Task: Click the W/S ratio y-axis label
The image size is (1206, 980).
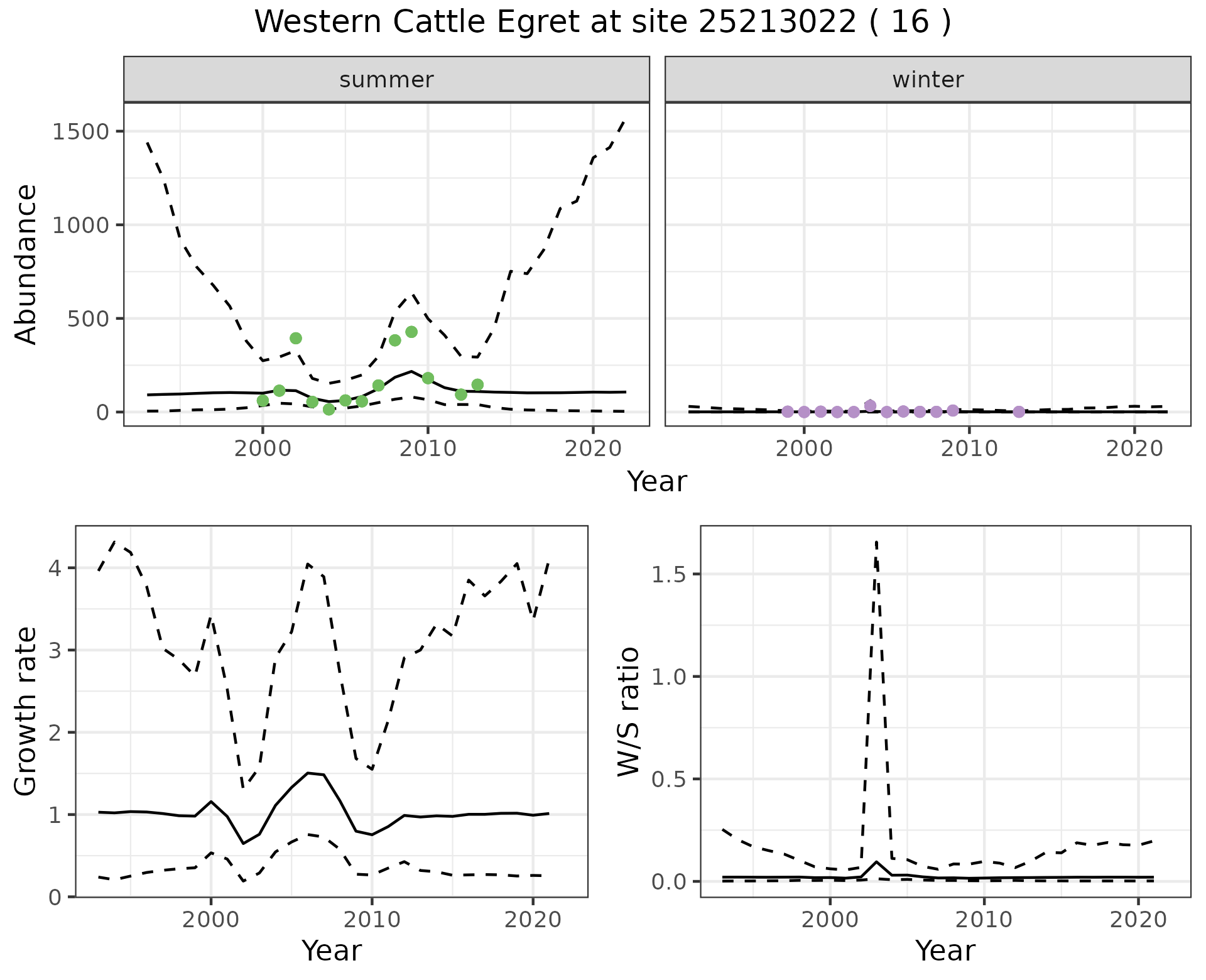Action: (627, 711)
